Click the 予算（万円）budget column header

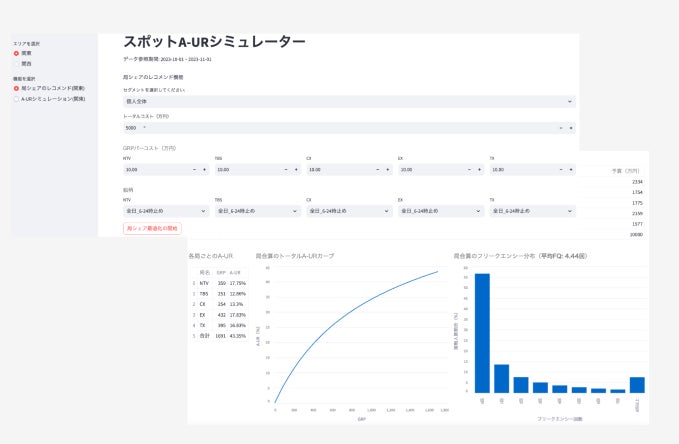[x=626, y=171]
